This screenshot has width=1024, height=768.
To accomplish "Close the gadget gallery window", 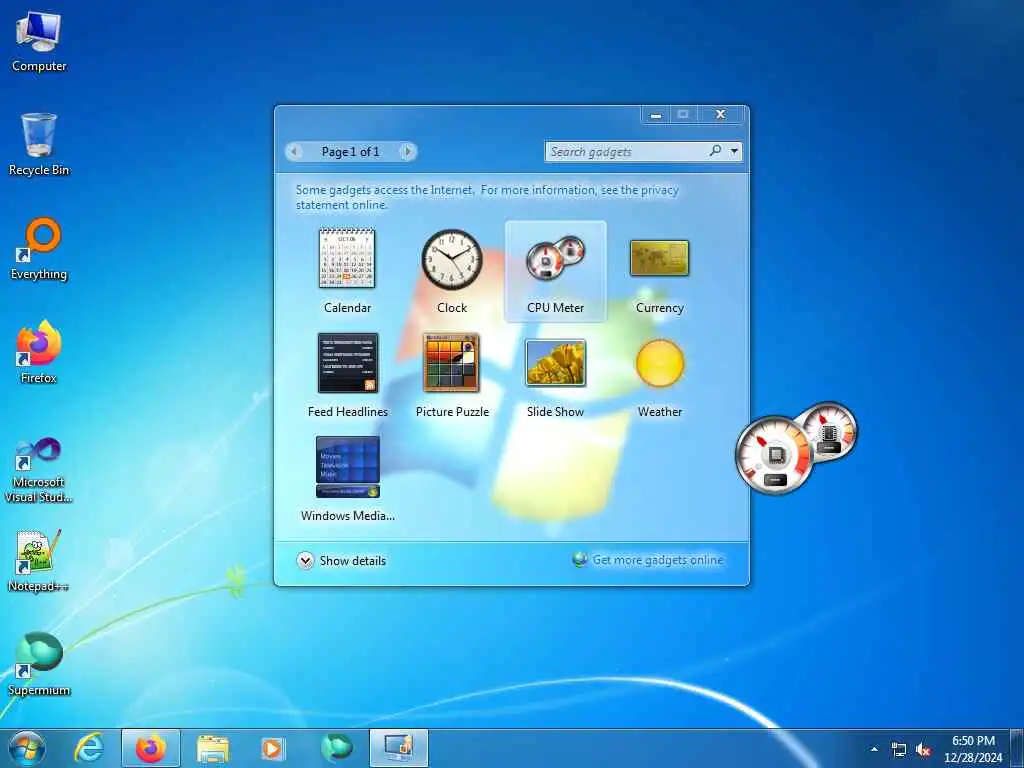I will [x=720, y=115].
